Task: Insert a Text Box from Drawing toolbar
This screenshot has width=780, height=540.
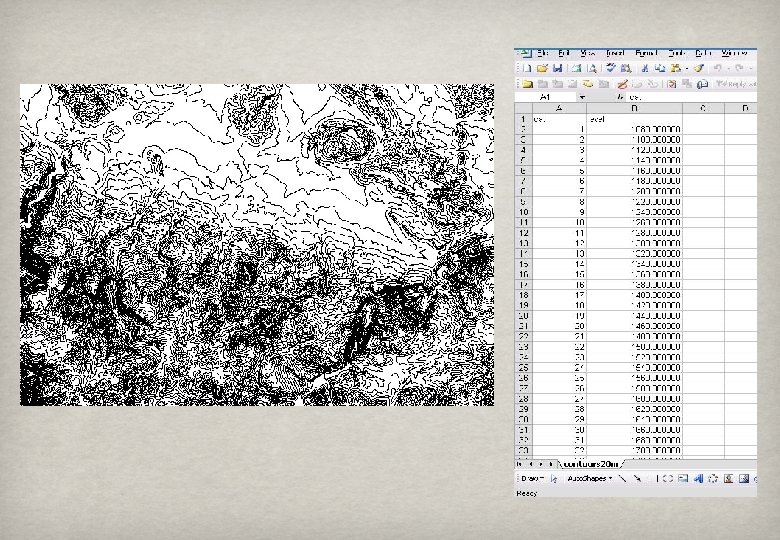Action: point(683,479)
